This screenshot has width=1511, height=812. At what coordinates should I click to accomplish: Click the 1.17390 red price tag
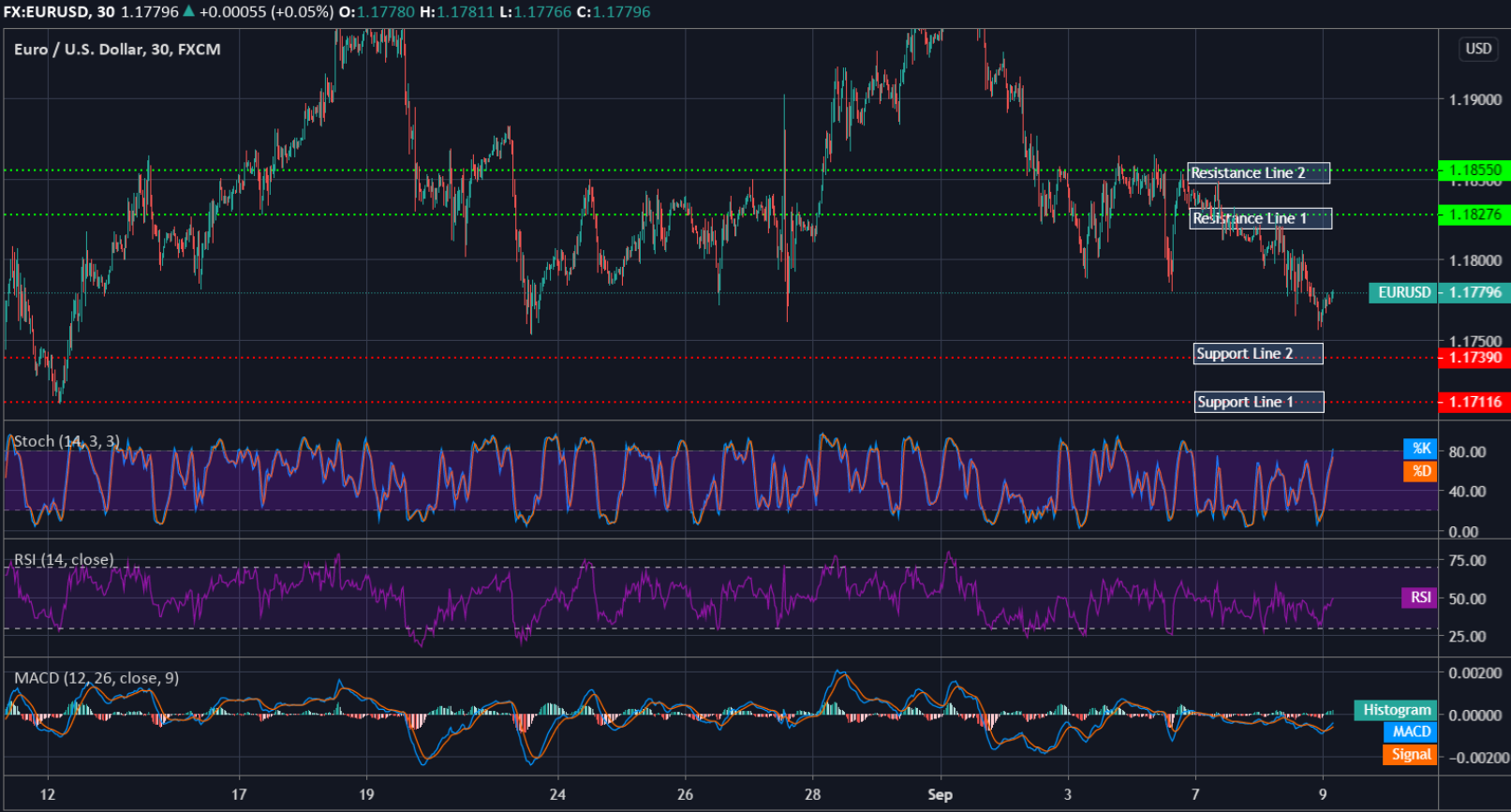(x=1474, y=358)
